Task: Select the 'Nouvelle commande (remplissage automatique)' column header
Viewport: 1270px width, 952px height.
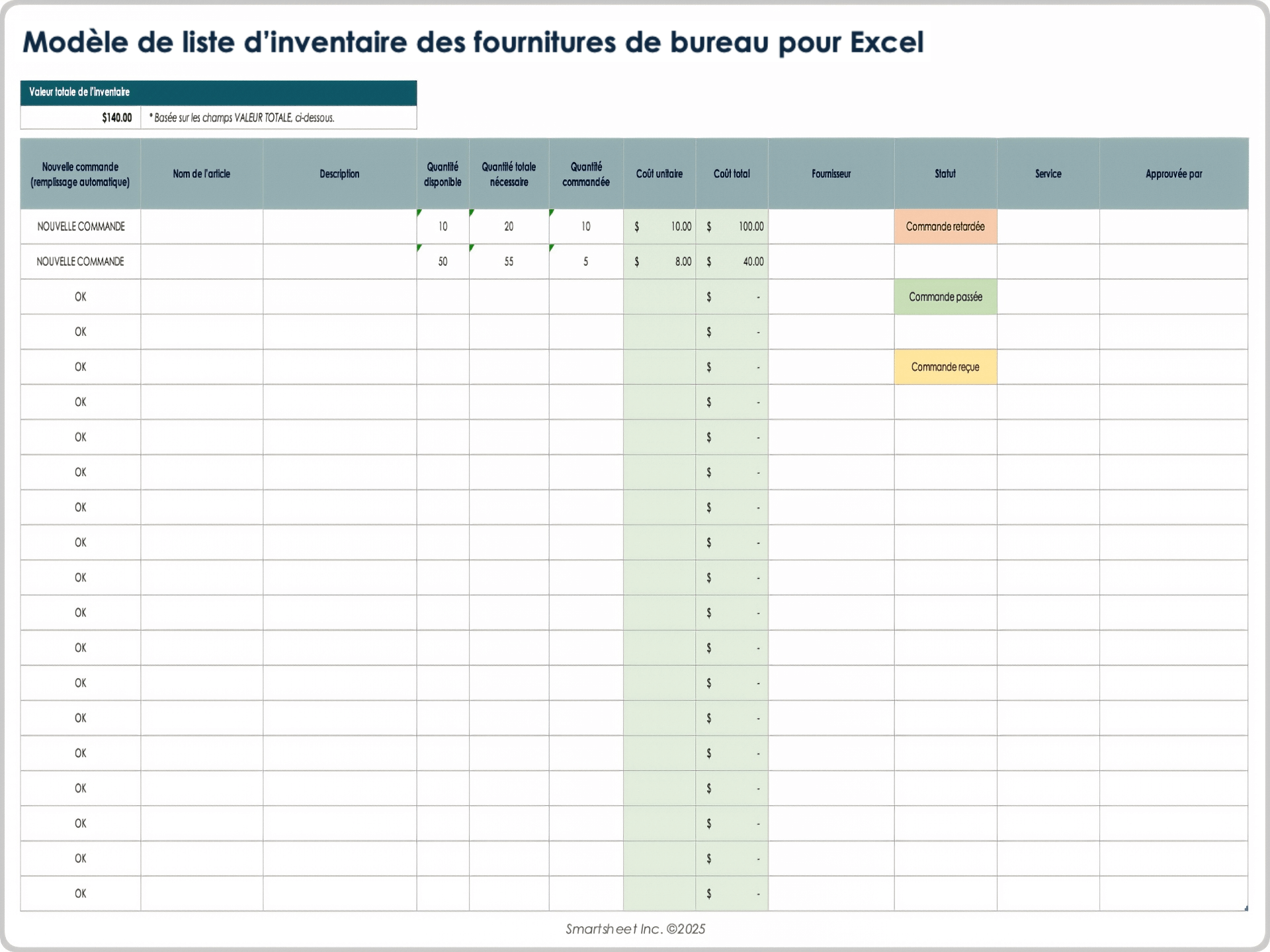Action: pyautogui.click(x=81, y=174)
